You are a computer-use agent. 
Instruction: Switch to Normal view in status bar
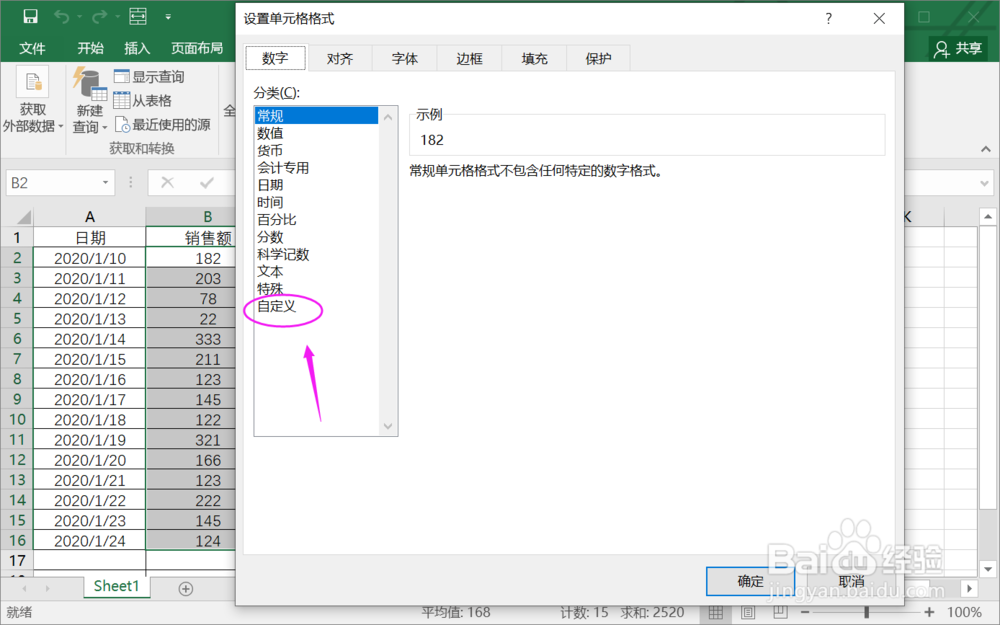716,613
